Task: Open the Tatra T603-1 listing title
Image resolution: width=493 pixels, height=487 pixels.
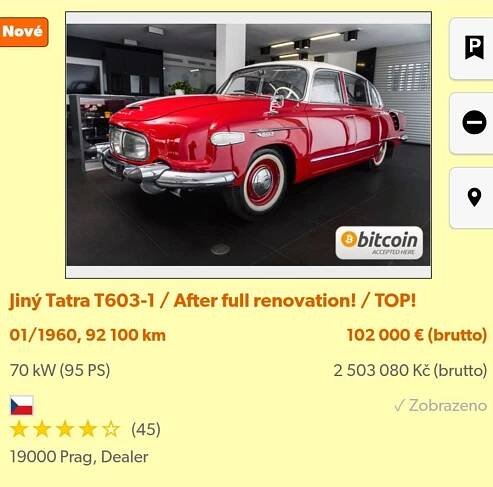Action: click(213, 301)
